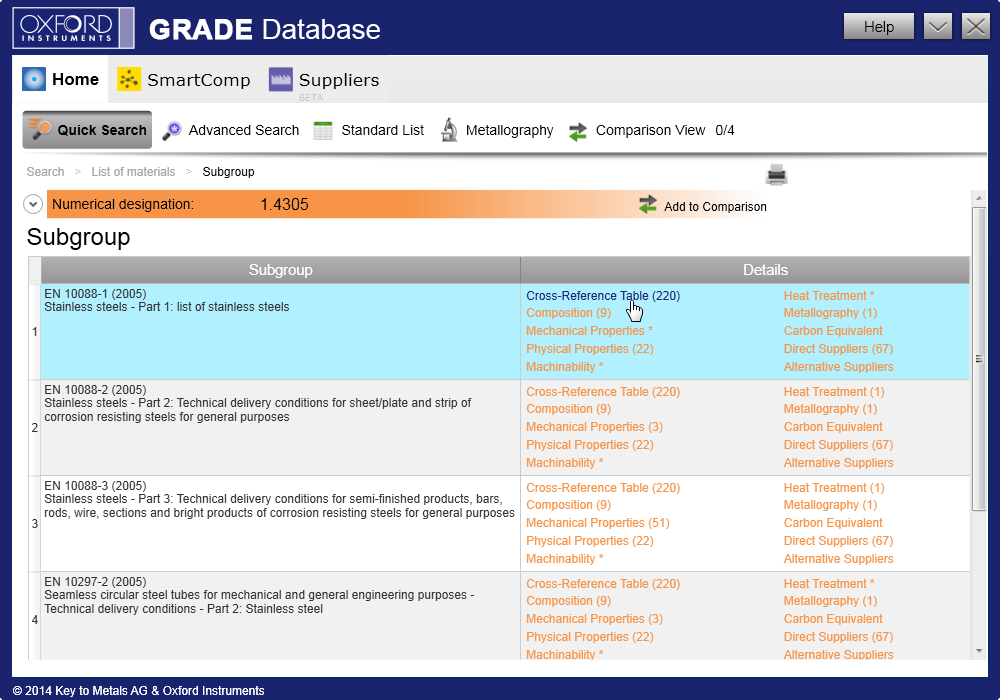1000x700 pixels.
Task: Click the Oxford Instruments logo
Action: click(73, 28)
